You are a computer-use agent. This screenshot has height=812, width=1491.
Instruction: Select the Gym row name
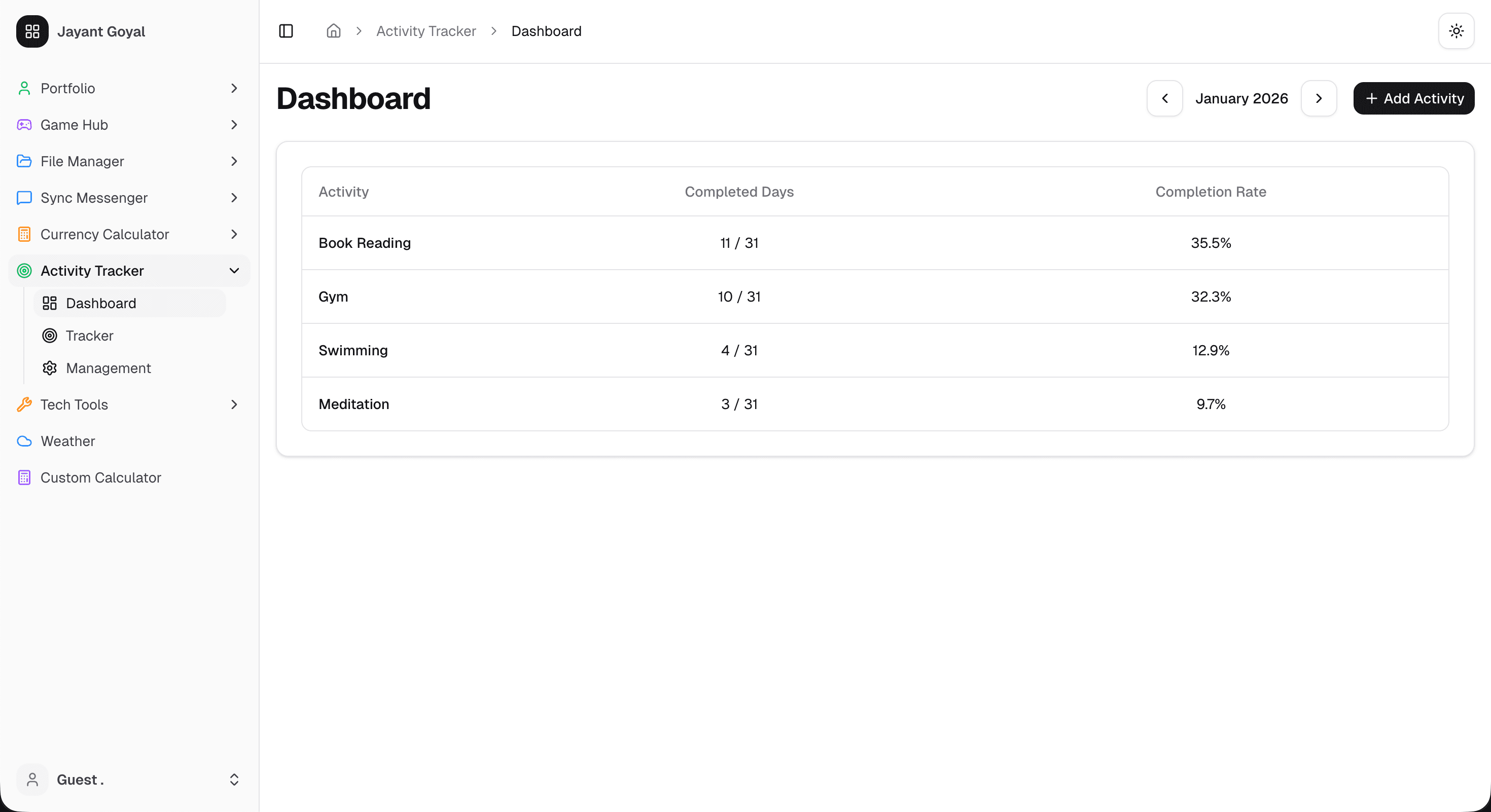(333, 297)
